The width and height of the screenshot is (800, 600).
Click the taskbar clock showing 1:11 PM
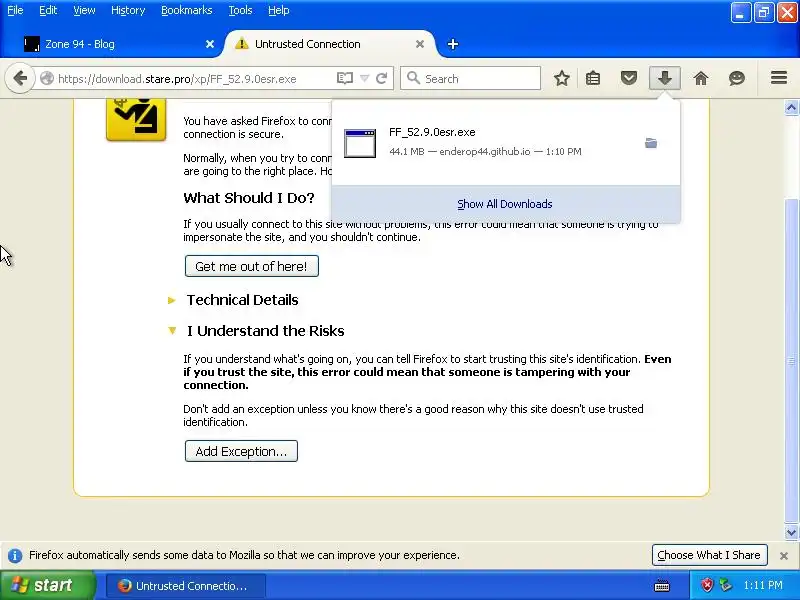pyautogui.click(x=763, y=585)
